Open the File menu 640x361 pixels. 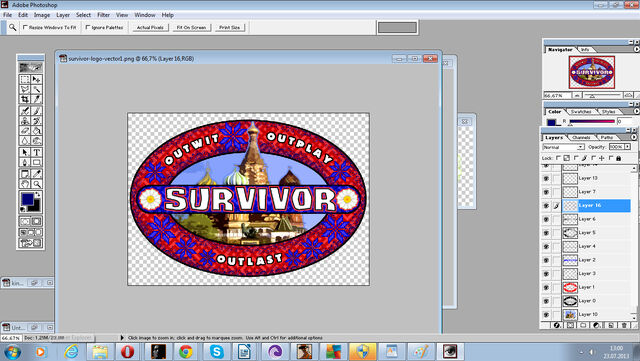[7, 15]
